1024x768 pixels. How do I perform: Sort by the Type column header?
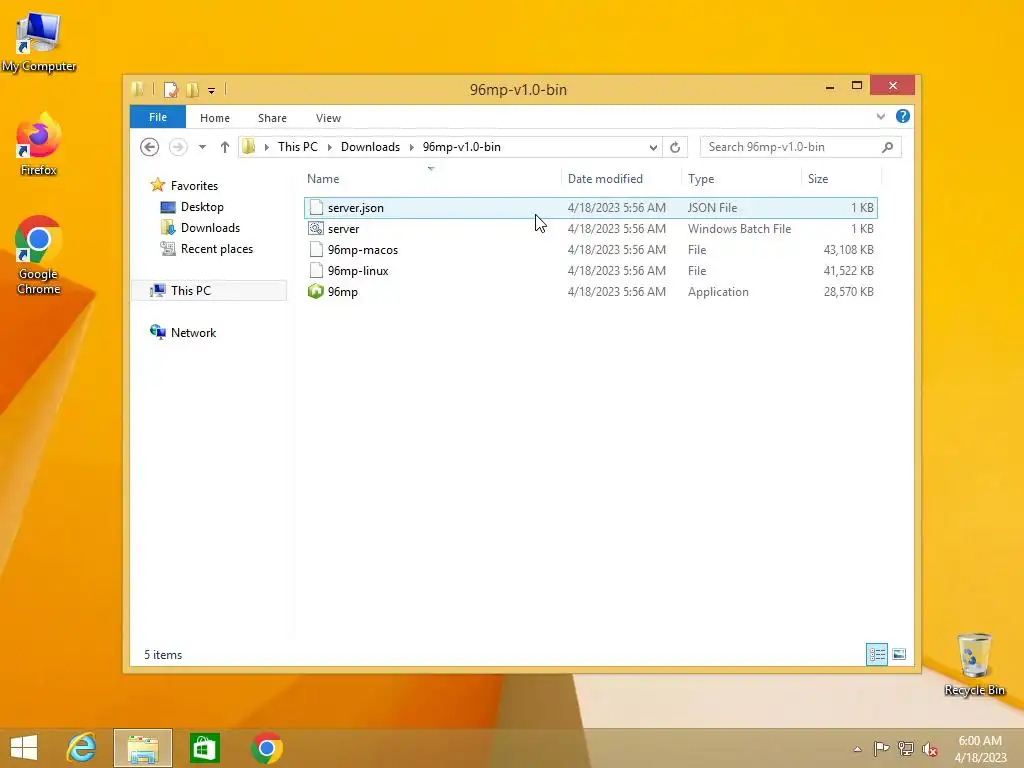point(741,178)
